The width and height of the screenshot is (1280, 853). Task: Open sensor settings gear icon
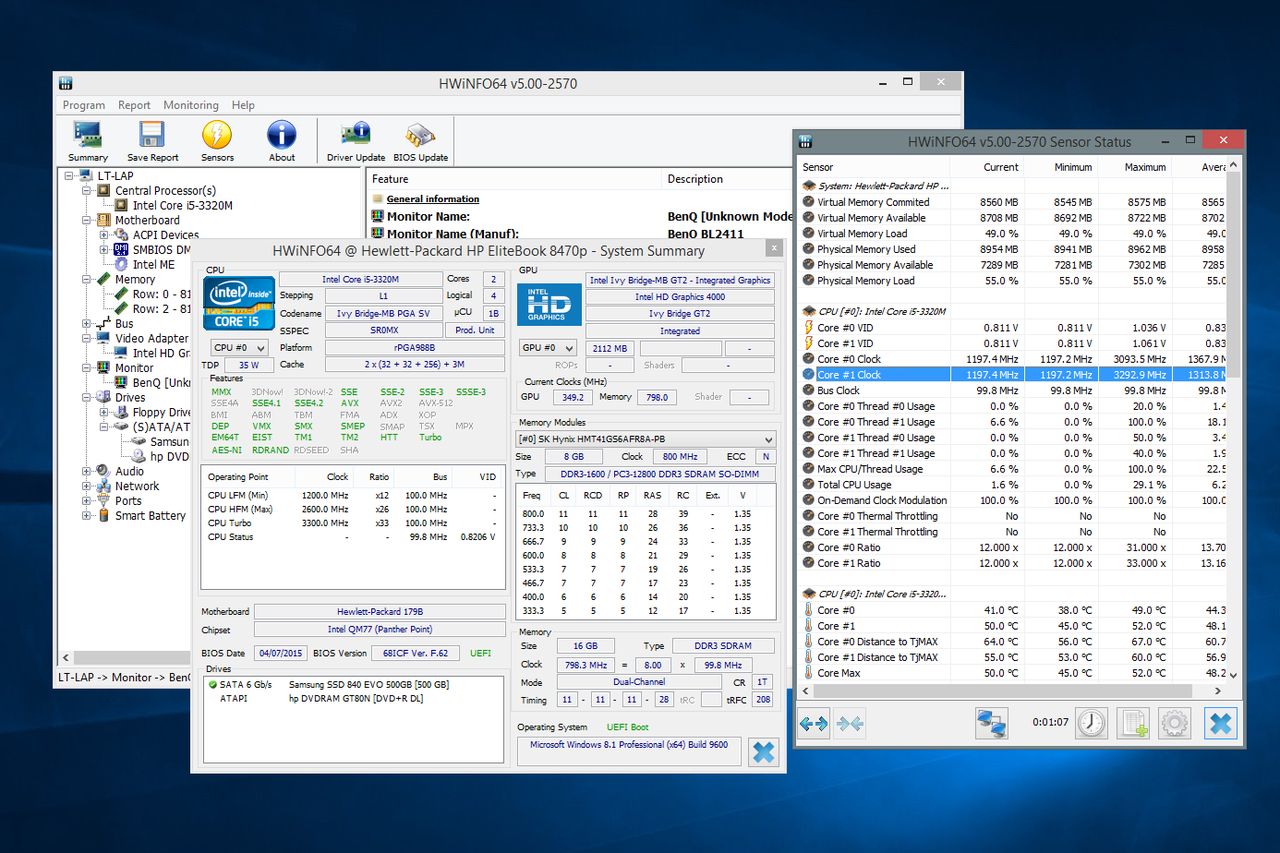coord(1174,723)
